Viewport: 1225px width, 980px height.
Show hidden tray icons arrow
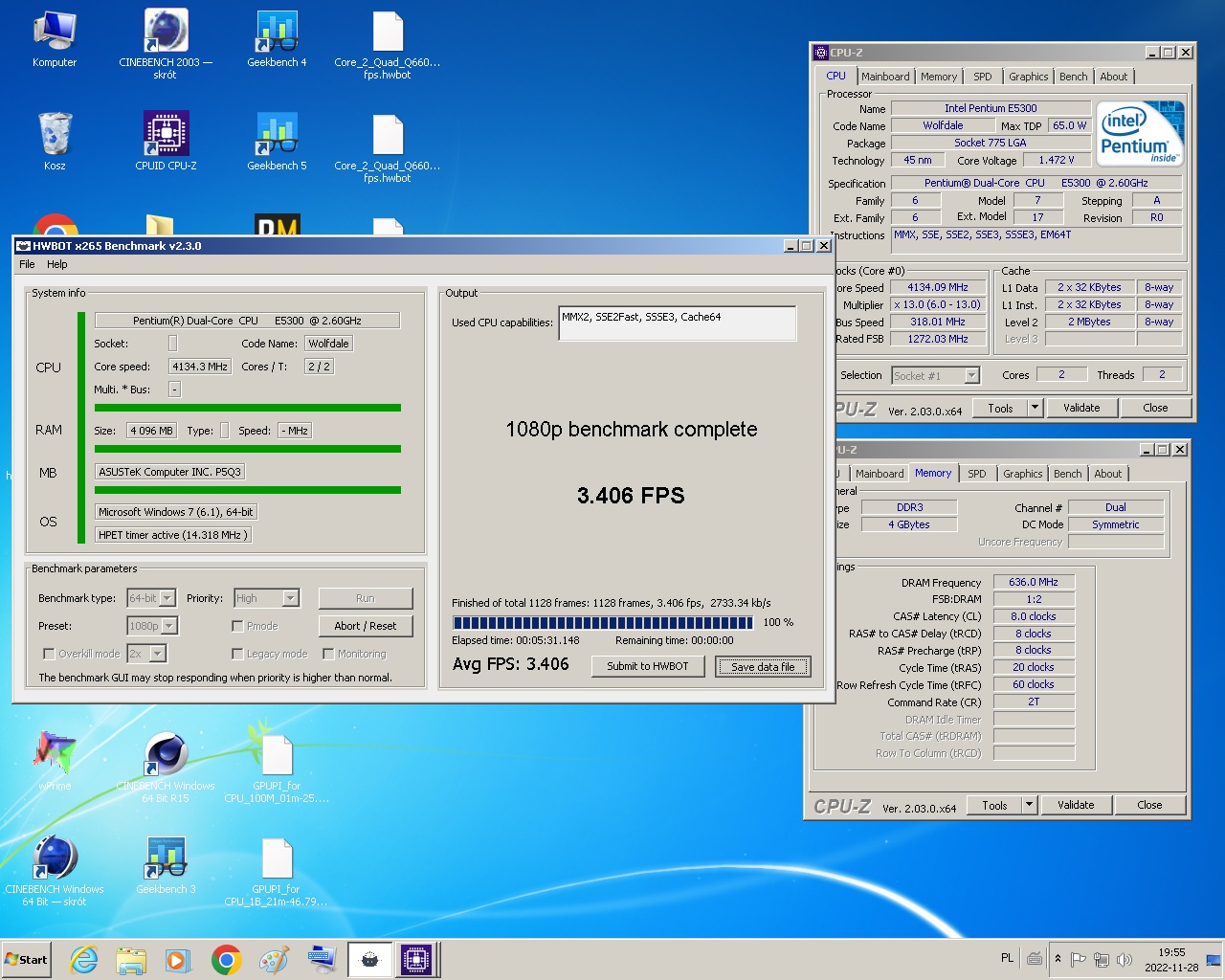coord(1058,959)
